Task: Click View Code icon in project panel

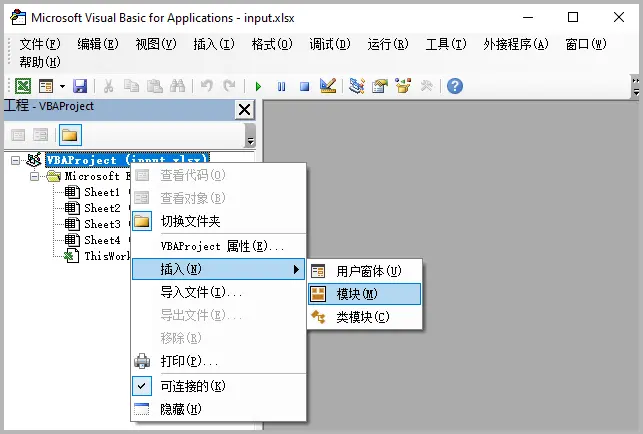Action: 18,135
